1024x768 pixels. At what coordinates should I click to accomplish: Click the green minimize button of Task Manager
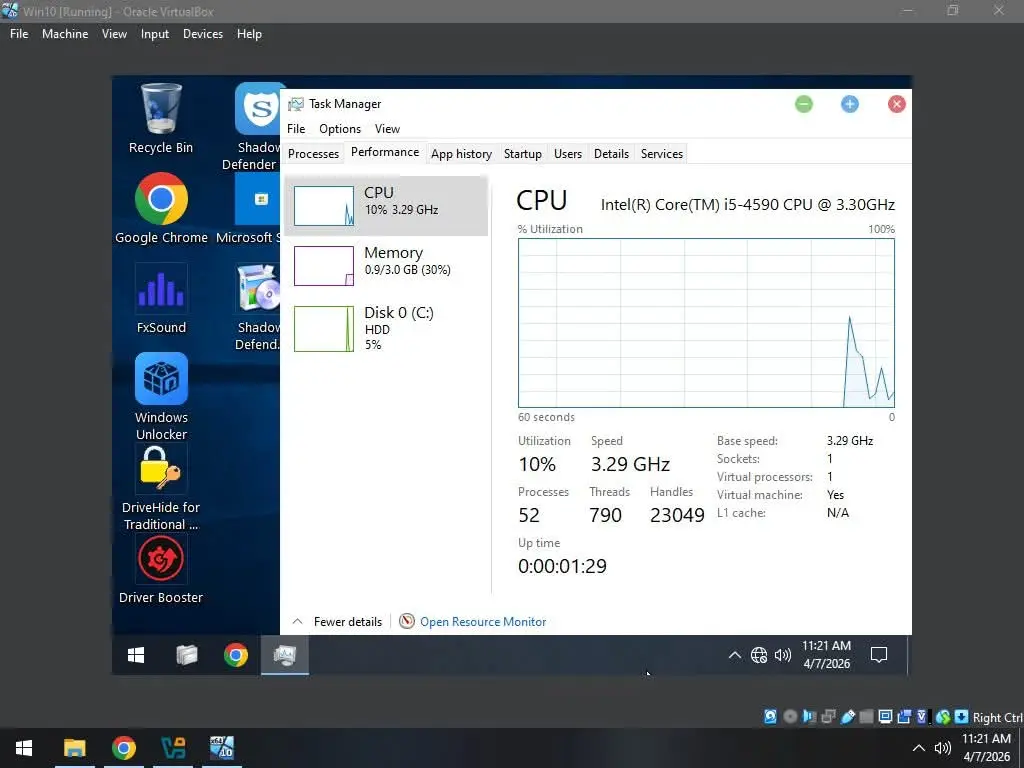click(804, 104)
